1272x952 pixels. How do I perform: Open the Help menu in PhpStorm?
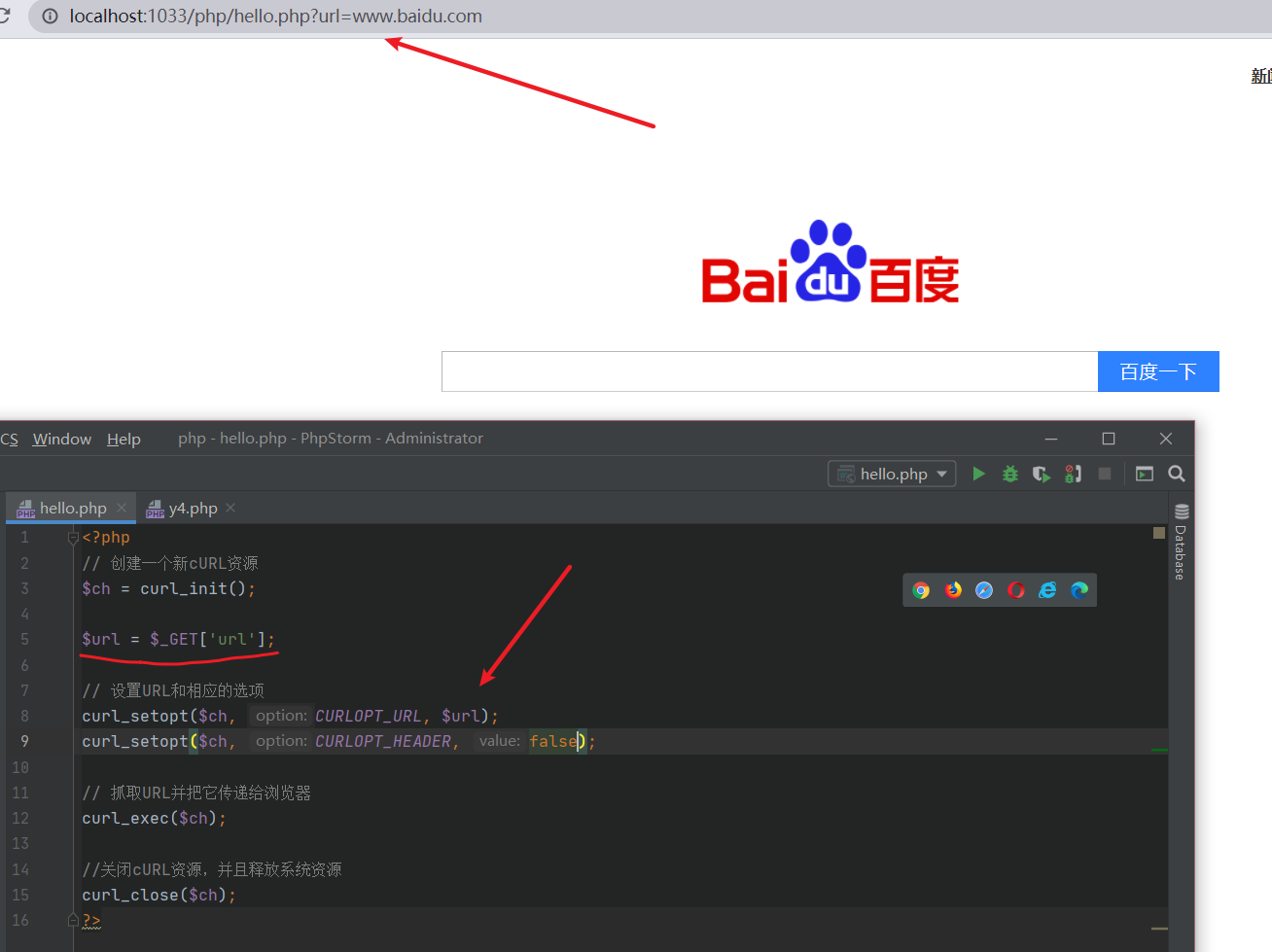pos(124,439)
